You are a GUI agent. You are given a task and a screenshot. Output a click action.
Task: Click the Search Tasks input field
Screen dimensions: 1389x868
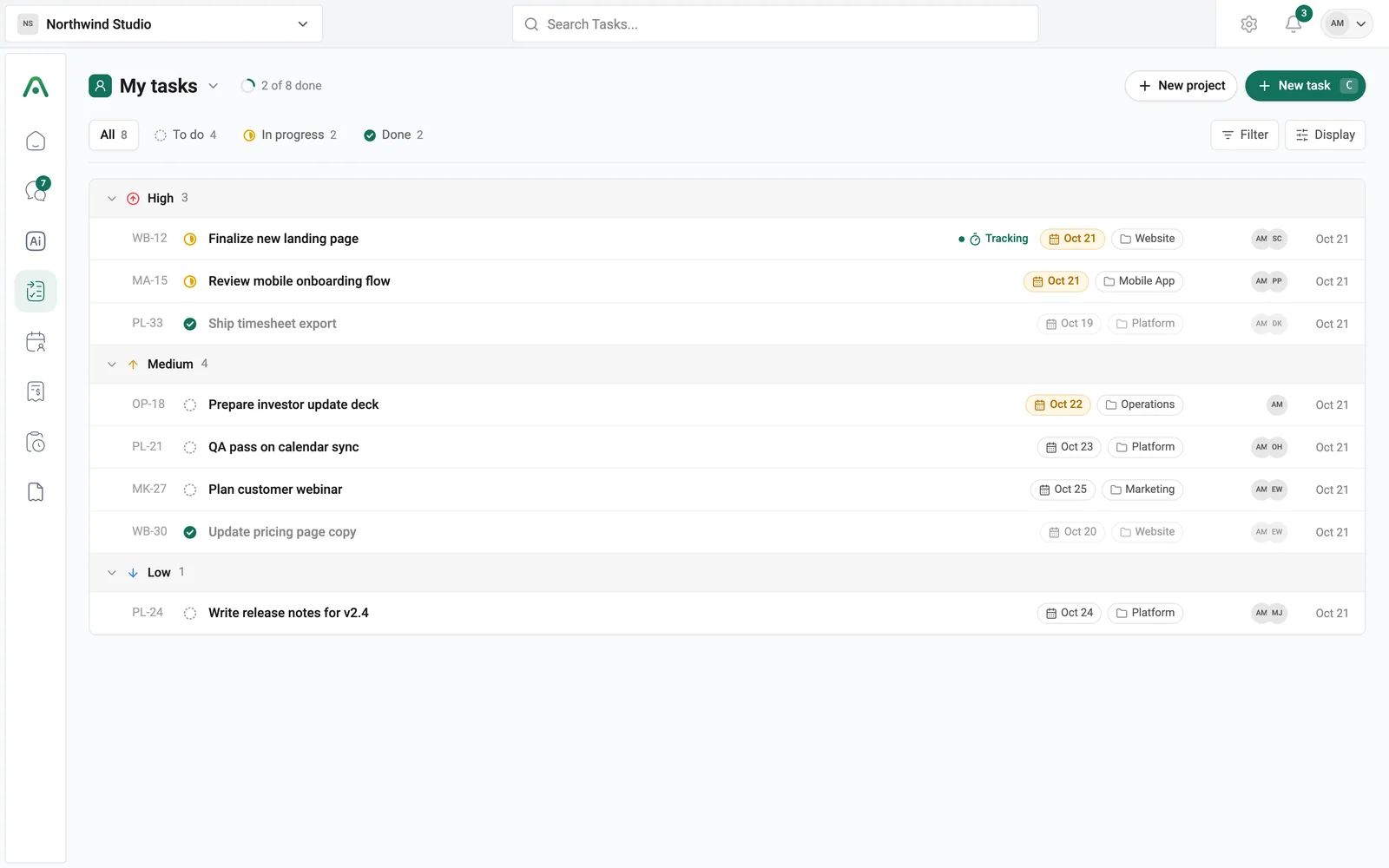click(x=775, y=24)
